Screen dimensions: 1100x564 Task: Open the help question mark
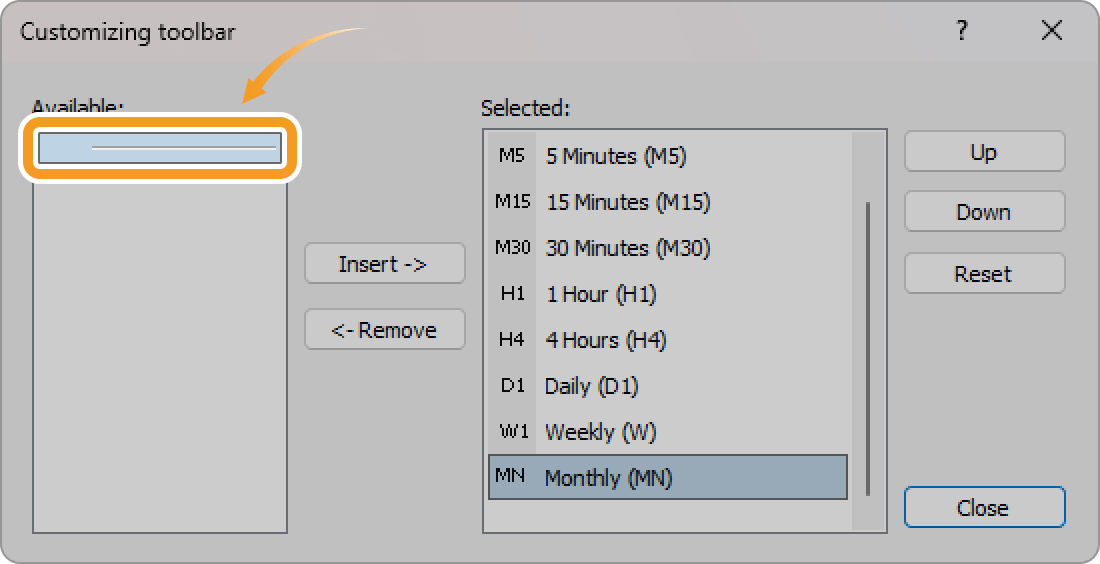point(962,31)
